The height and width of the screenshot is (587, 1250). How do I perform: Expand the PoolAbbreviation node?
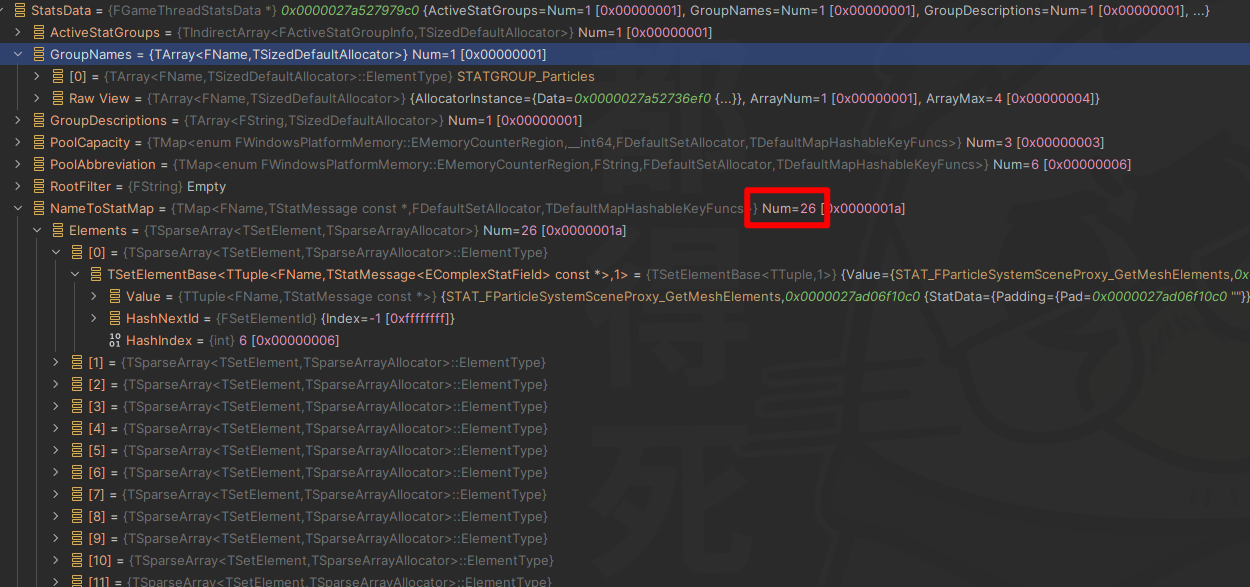[x=18, y=164]
